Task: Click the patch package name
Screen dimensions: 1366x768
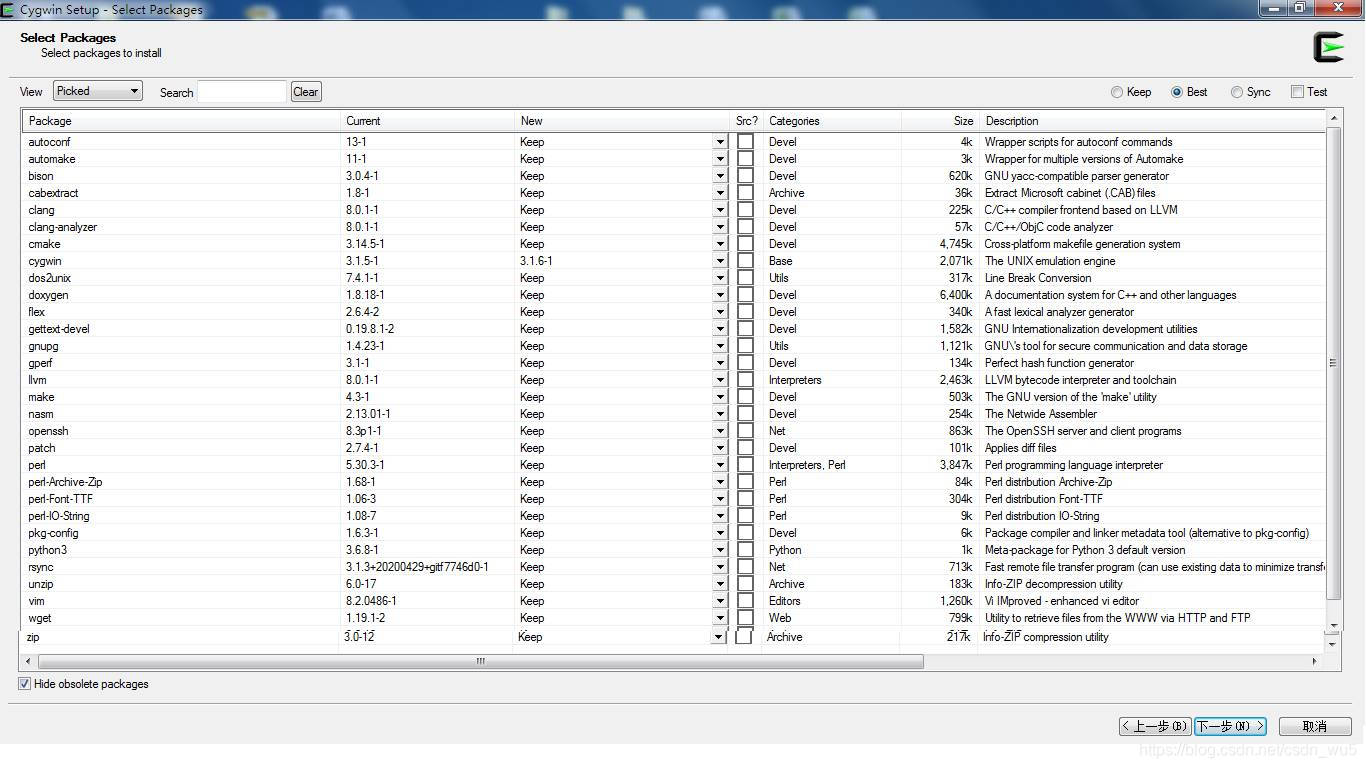Action: coord(42,448)
